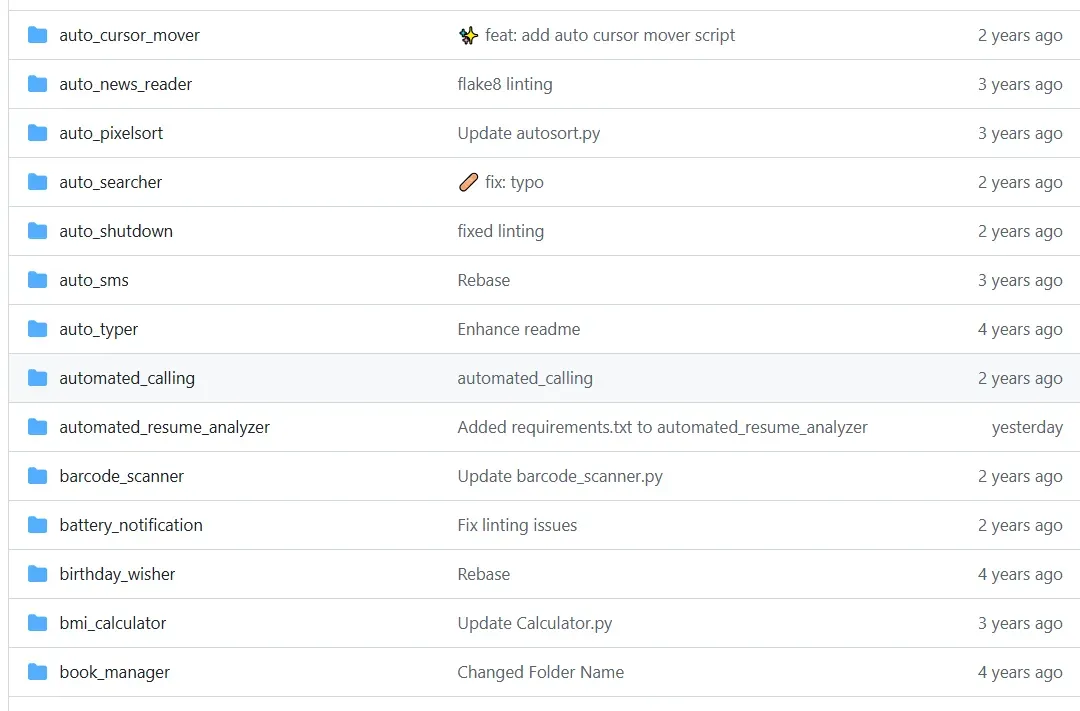Viewport: 1080px width, 711px height.
Task: Click the auto_shutdown folder icon
Action: [38, 231]
